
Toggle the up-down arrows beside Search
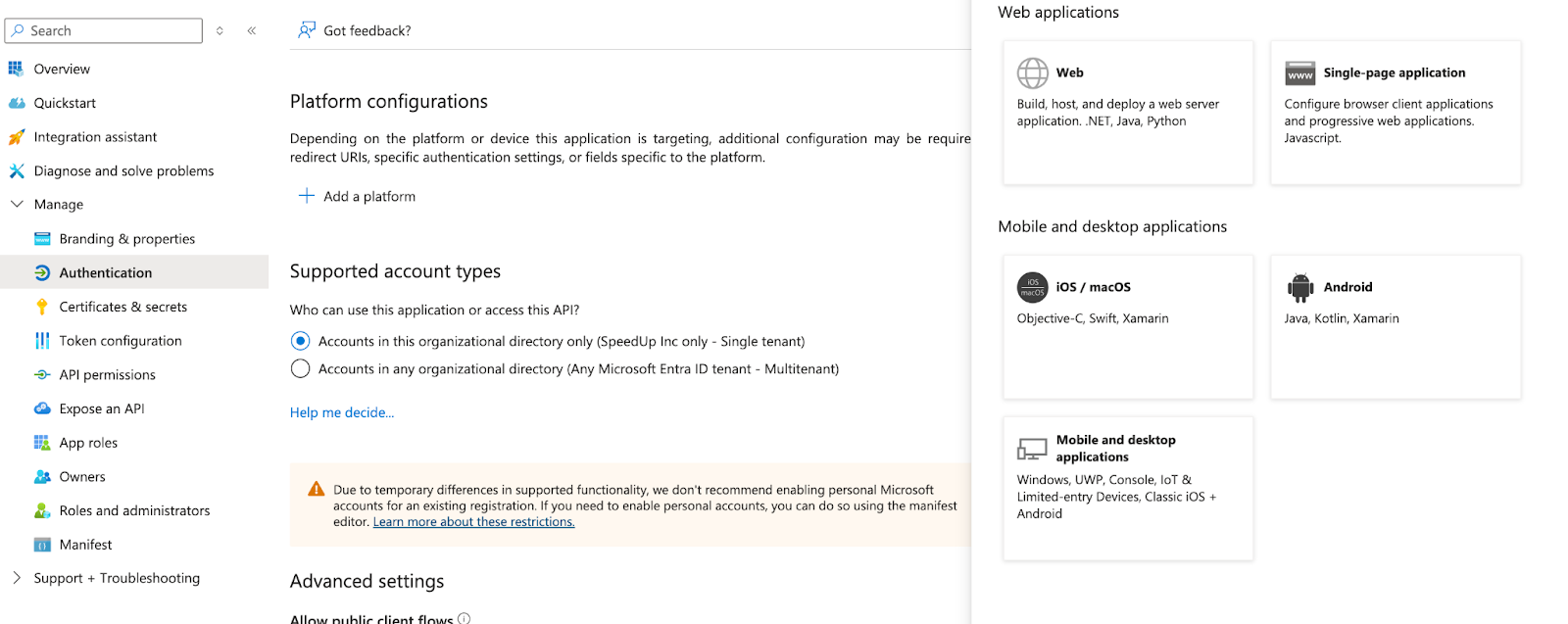[220, 30]
